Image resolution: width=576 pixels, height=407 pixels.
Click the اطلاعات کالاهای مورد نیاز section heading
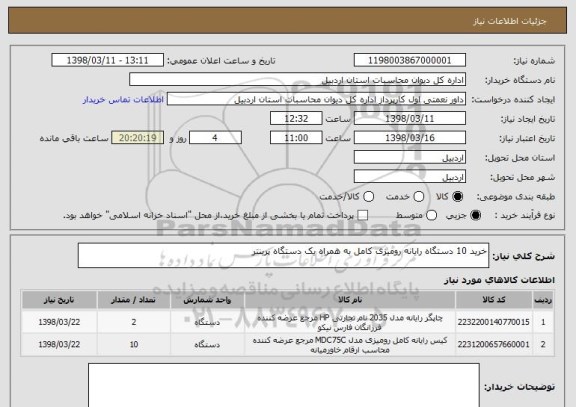(500, 280)
